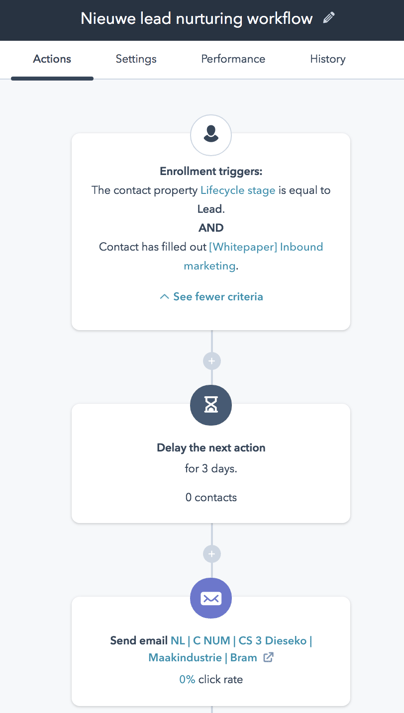The width and height of the screenshot is (404, 713).
Task: Go to the Performance tab
Action: click(233, 59)
